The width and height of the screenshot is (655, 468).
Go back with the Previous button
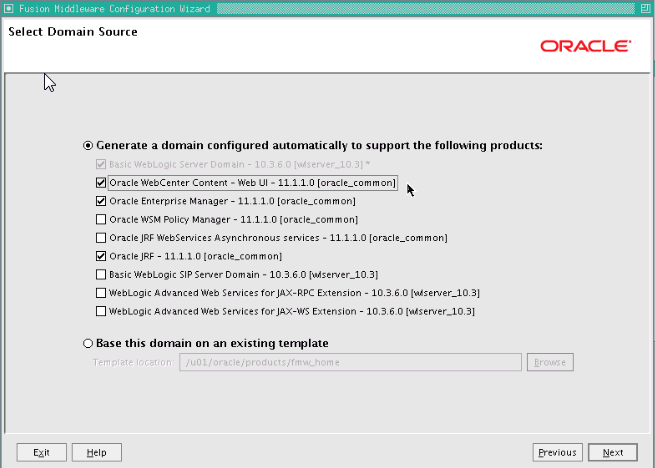(x=557, y=453)
